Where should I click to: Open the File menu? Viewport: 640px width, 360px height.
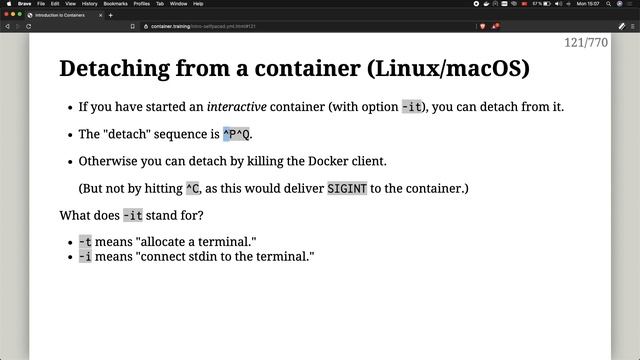coord(41,4)
